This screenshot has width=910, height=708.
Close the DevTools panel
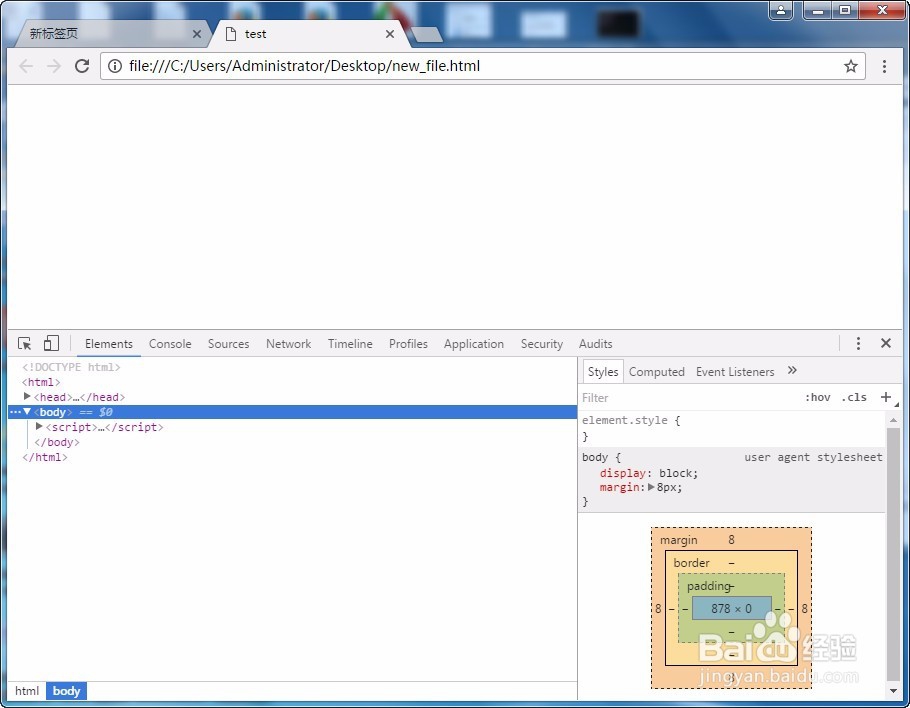coord(886,344)
